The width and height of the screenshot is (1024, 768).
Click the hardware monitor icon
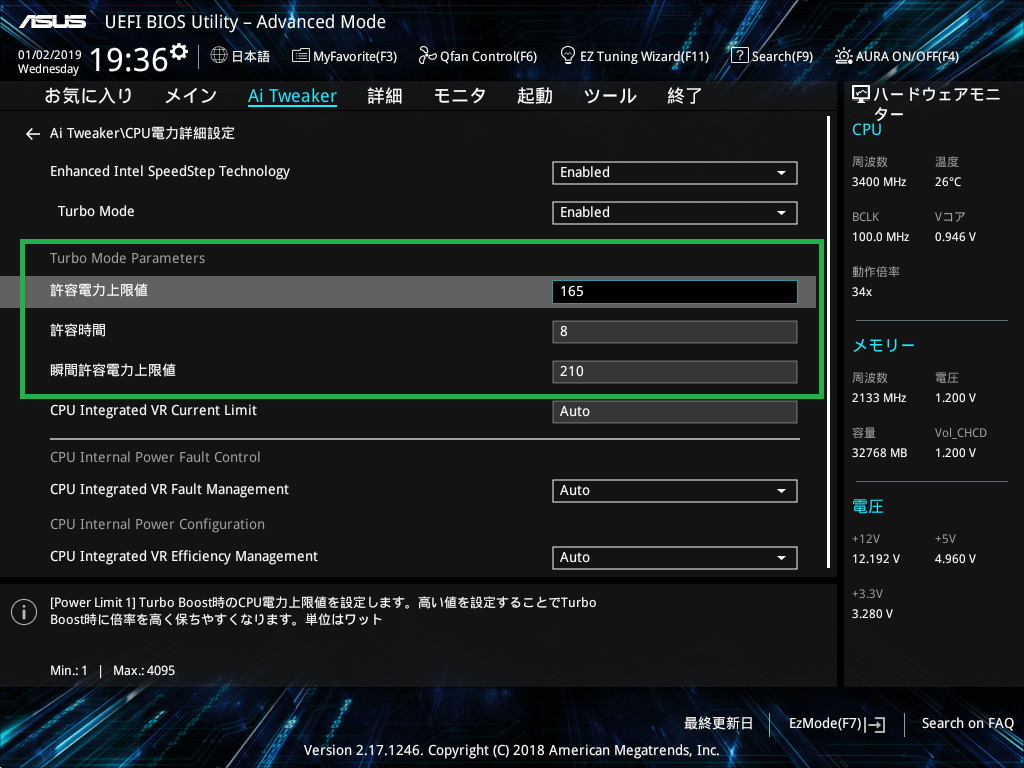coord(861,95)
